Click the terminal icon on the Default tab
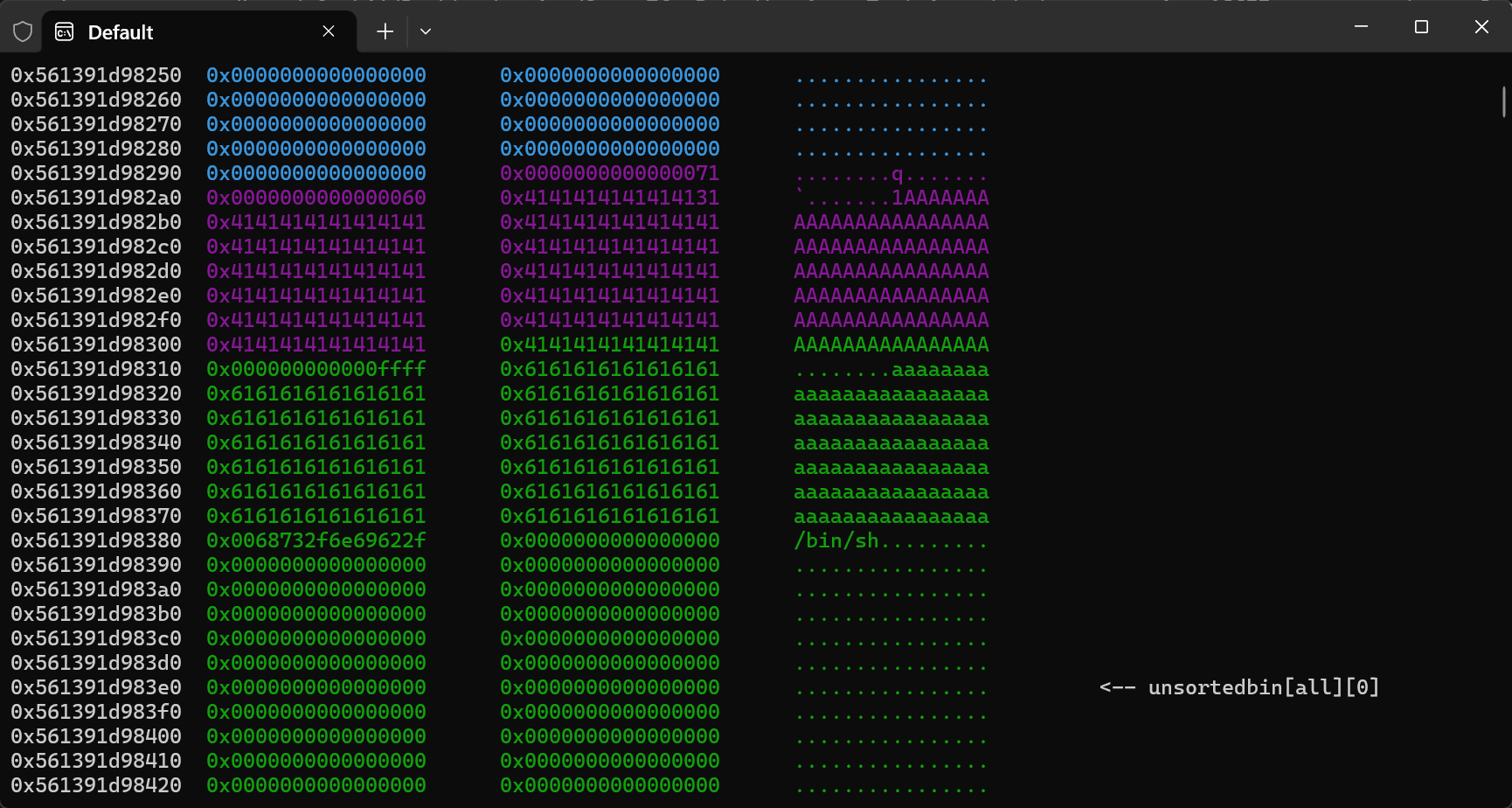Viewport: 1512px width, 808px height. click(x=64, y=32)
